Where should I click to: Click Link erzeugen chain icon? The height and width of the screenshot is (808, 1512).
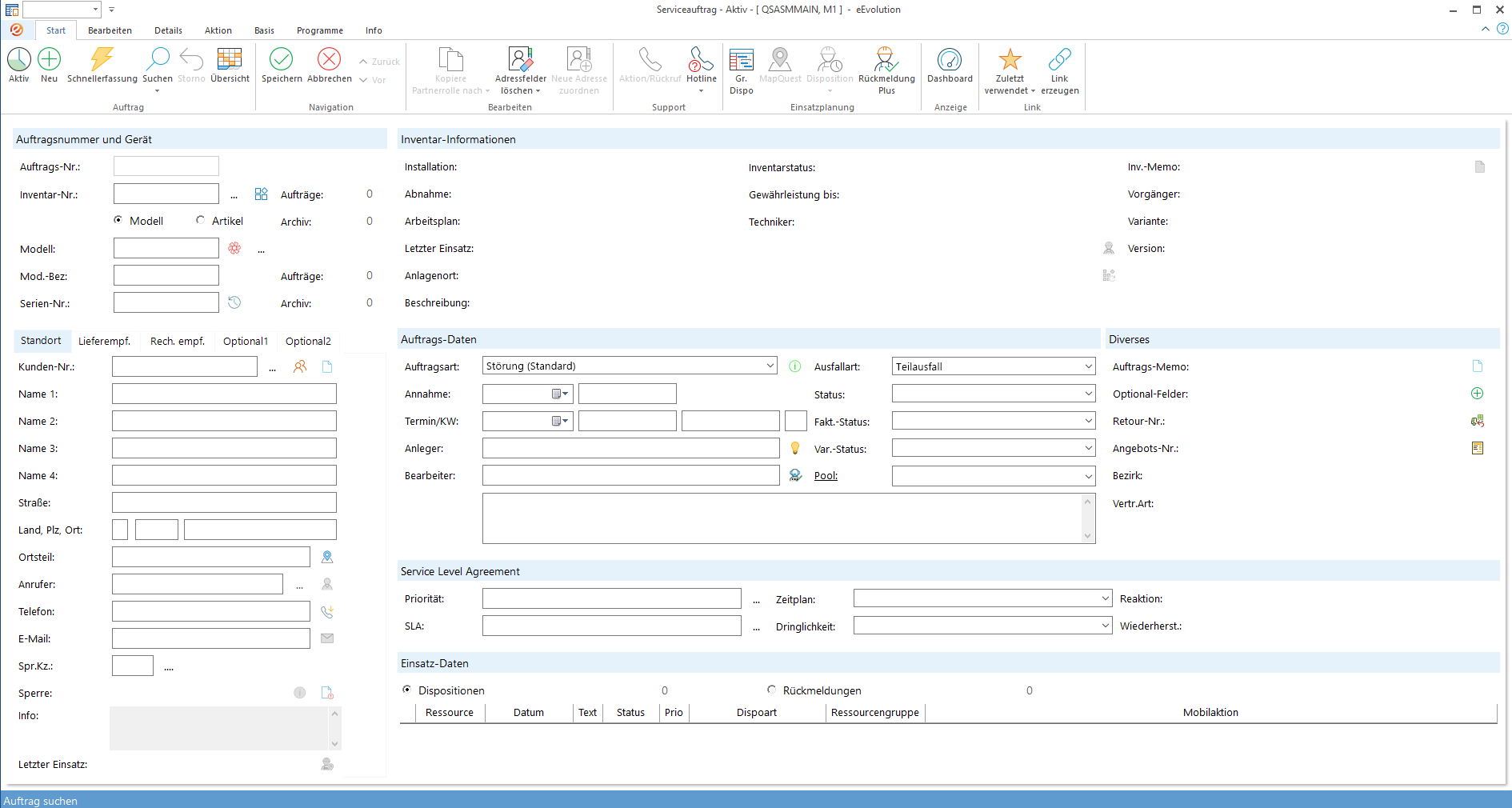[x=1060, y=59]
